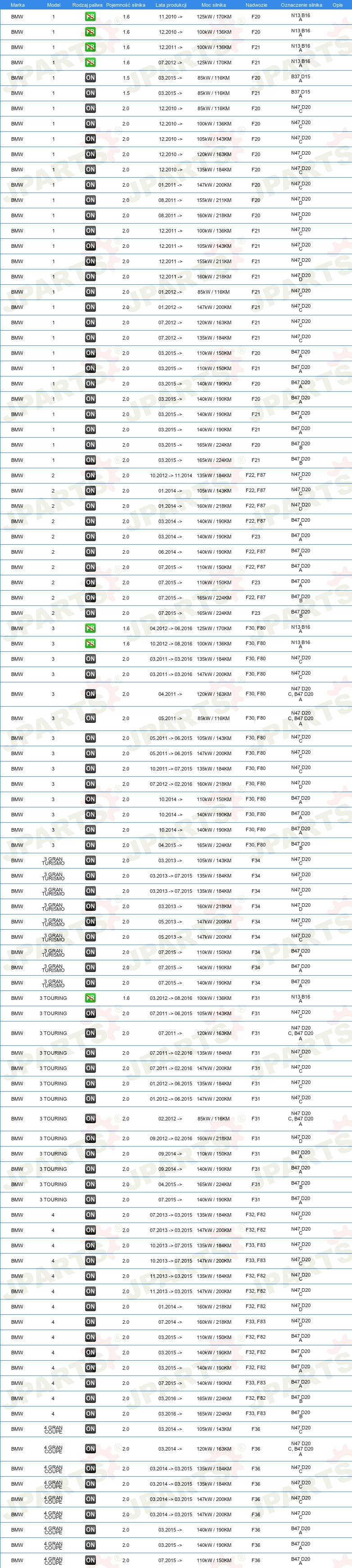Click '3 TOURING' in the 07.2011 -> 06.2015 row

(54, 1013)
